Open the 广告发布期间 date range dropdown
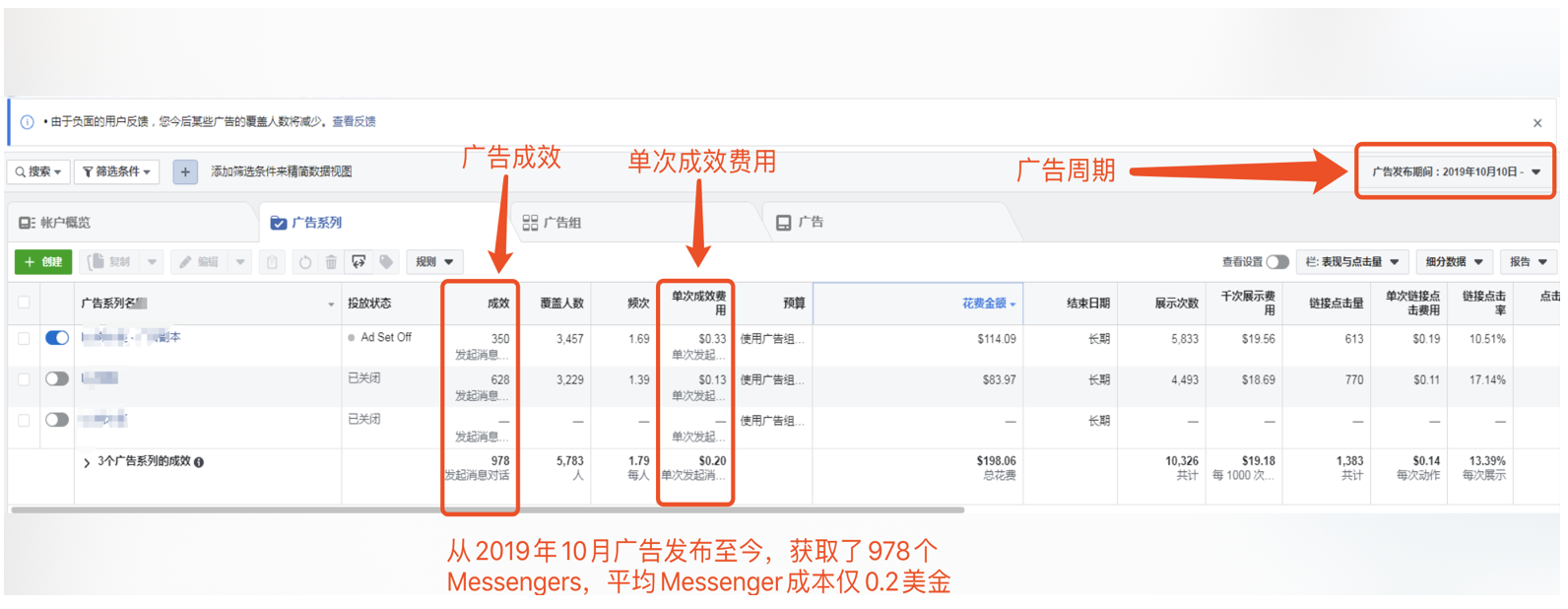The image size is (1568, 609). coord(1455,171)
